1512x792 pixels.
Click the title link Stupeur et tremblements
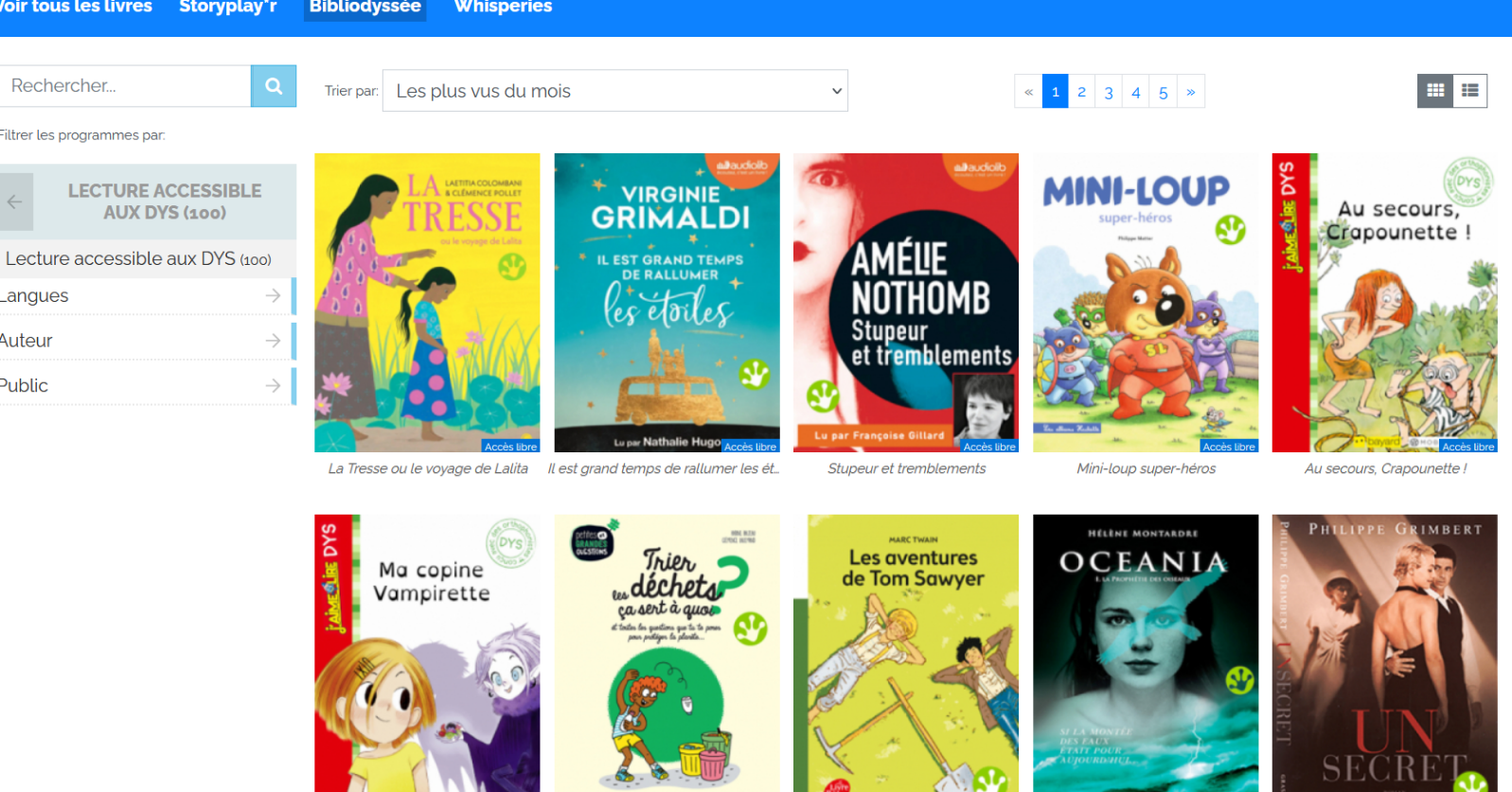tap(907, 468)
